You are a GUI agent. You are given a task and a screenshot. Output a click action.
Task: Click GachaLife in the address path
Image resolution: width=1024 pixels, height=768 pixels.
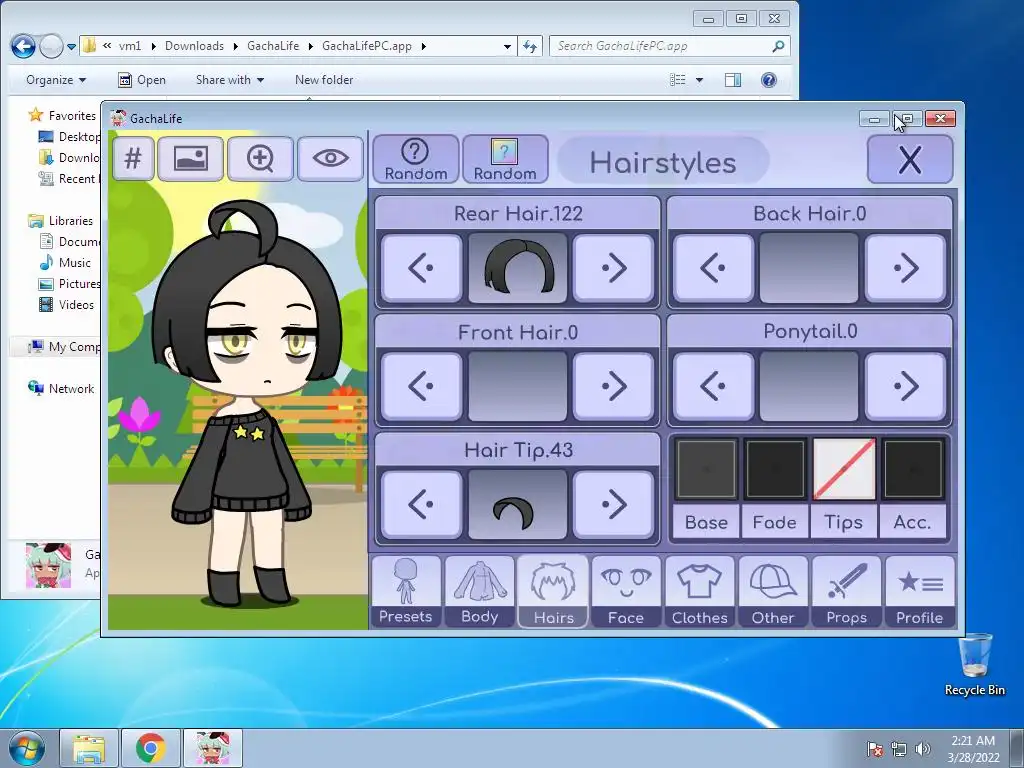tap(273, 46)
